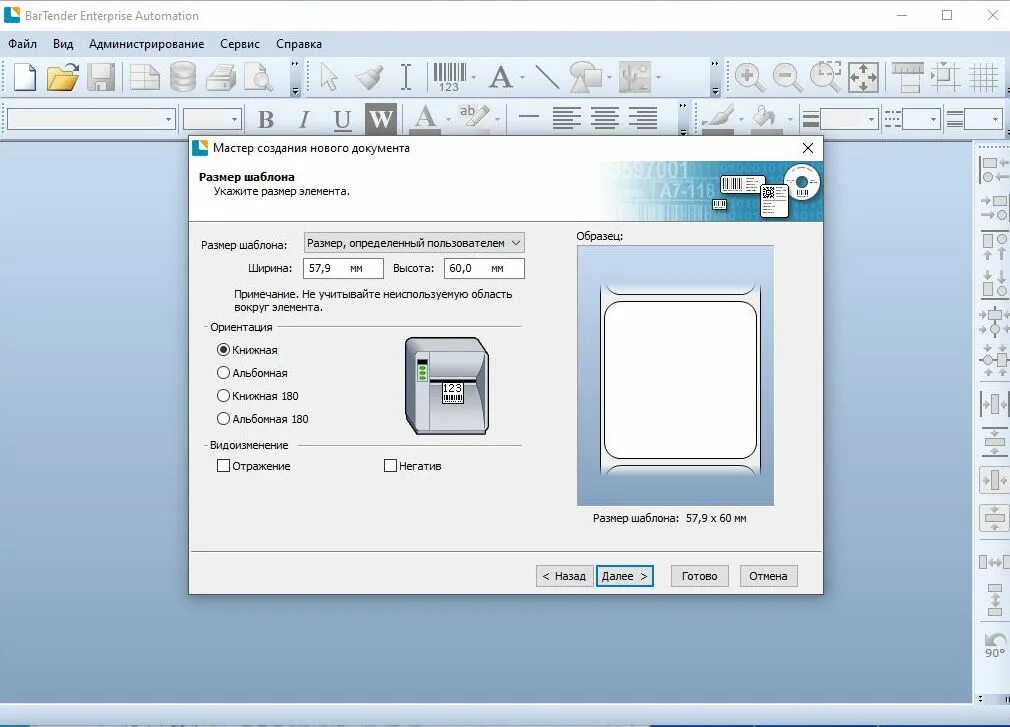Select the text cursor I-beam tool
The width and height of the screenshot is (1010, 727).
(x=406, y=77)
